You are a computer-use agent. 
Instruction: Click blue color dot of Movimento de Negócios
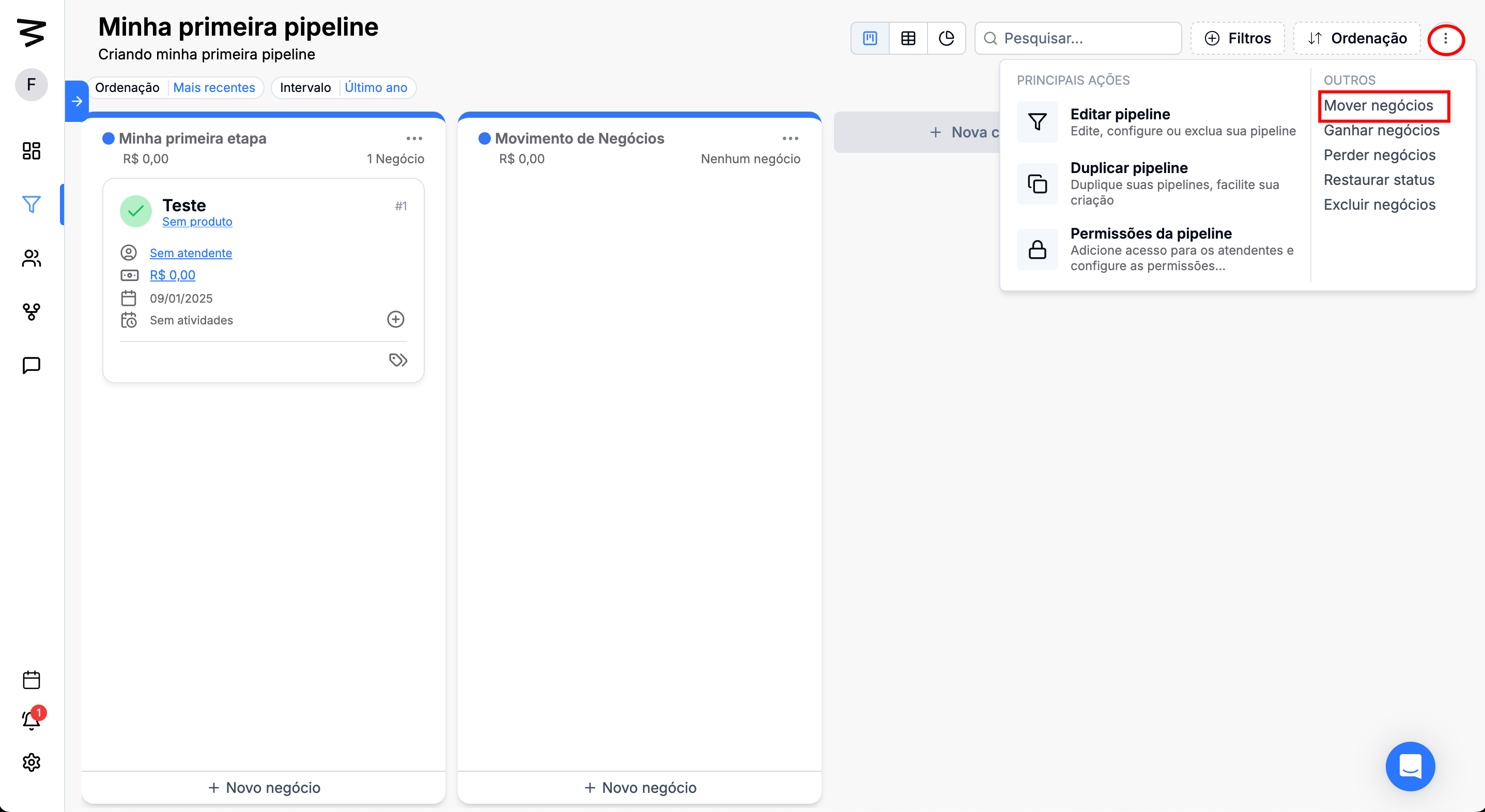click(484, 138)
